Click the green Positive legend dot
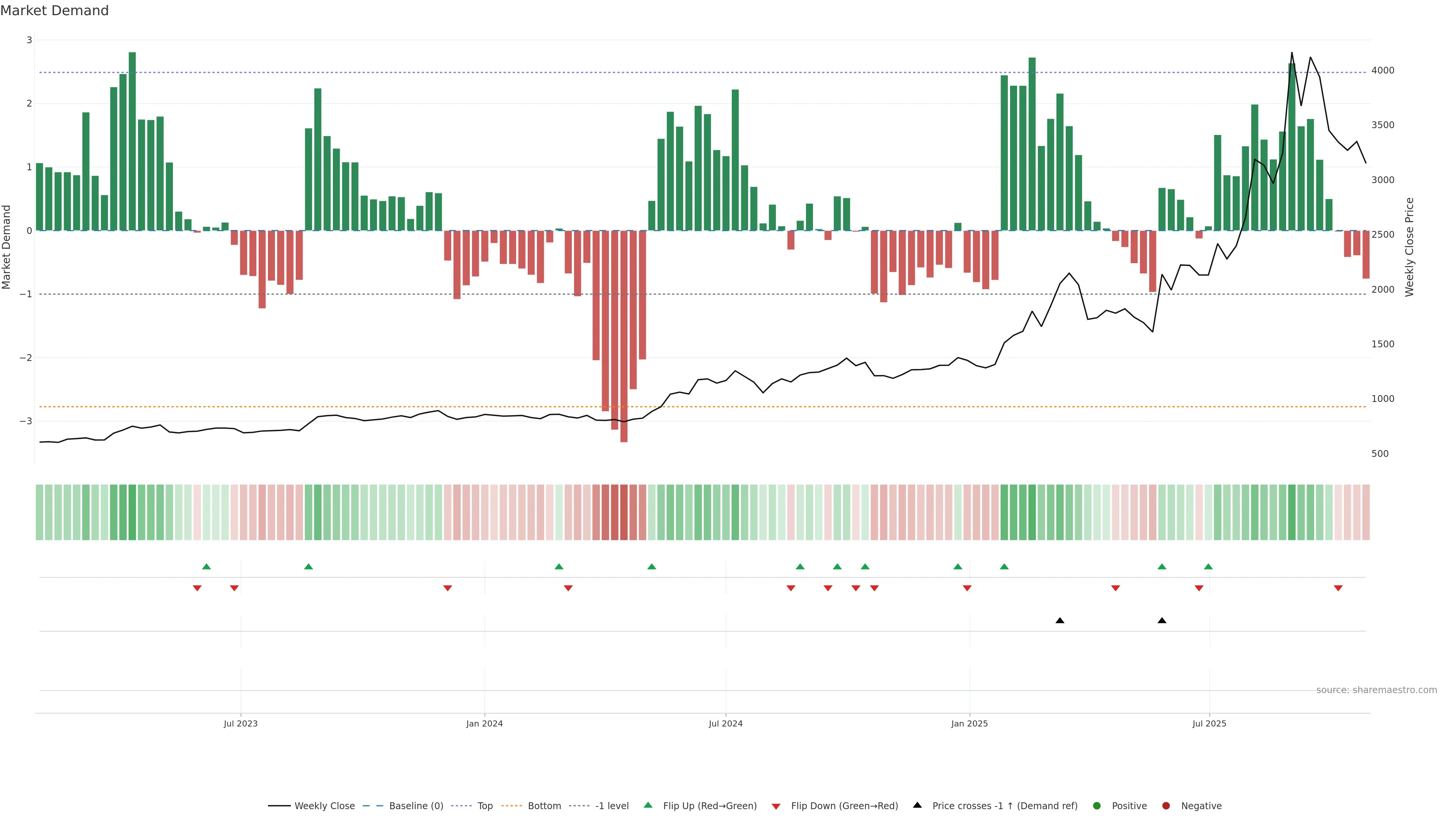Image resolution: width=1456 pixels, height=819 pixels. click(1097, 806)
